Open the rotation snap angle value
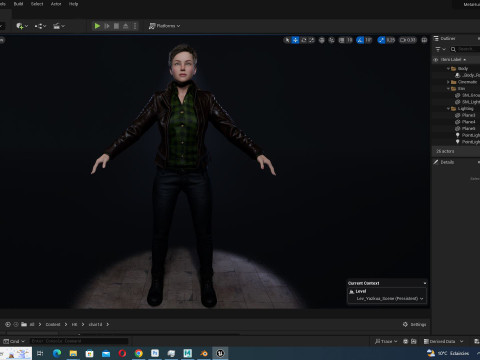This screenshot has width=480, height=360. coord(368,40)
